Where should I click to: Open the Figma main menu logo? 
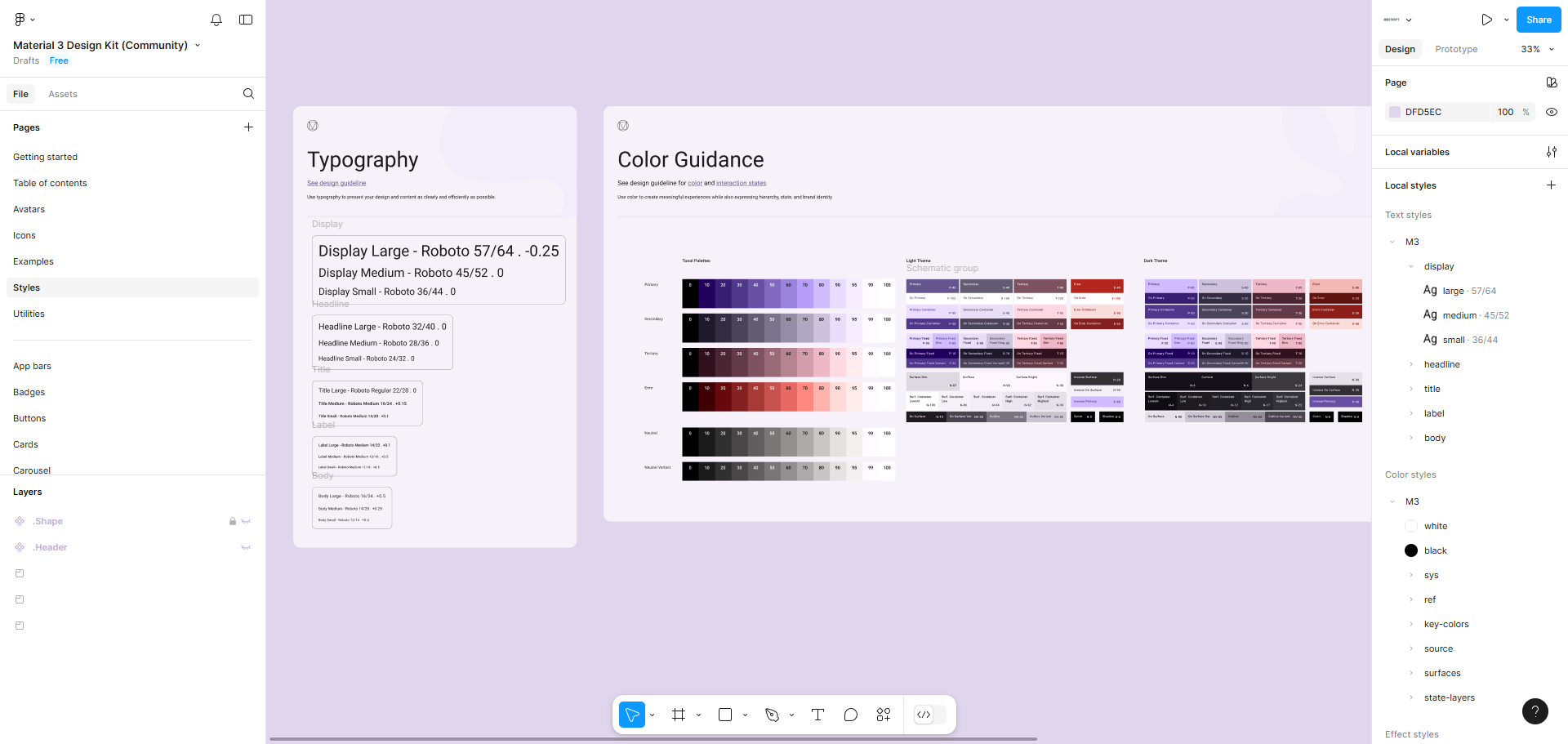click(20, 19)
